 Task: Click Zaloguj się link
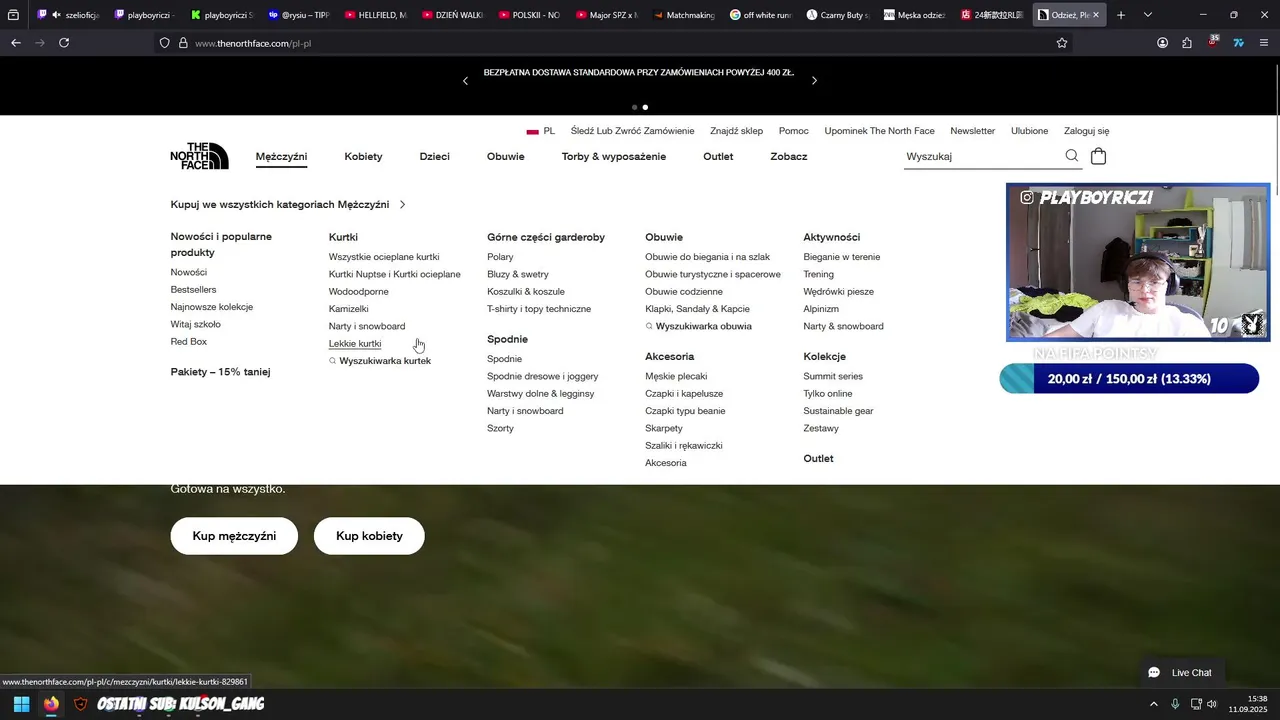[1086, 131]
